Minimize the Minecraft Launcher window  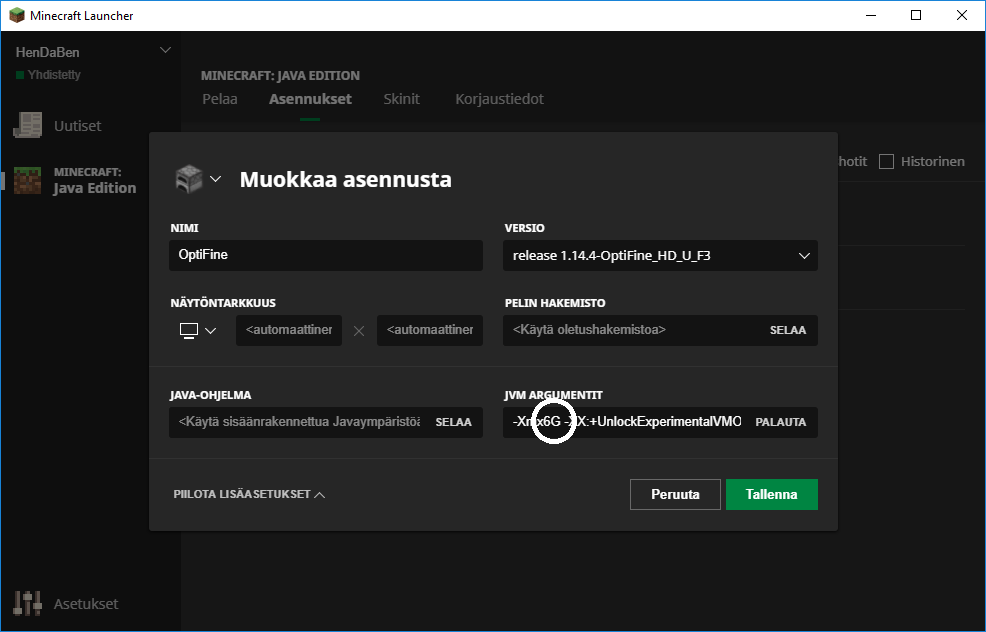pyautogui.click(x=871, y=15)
